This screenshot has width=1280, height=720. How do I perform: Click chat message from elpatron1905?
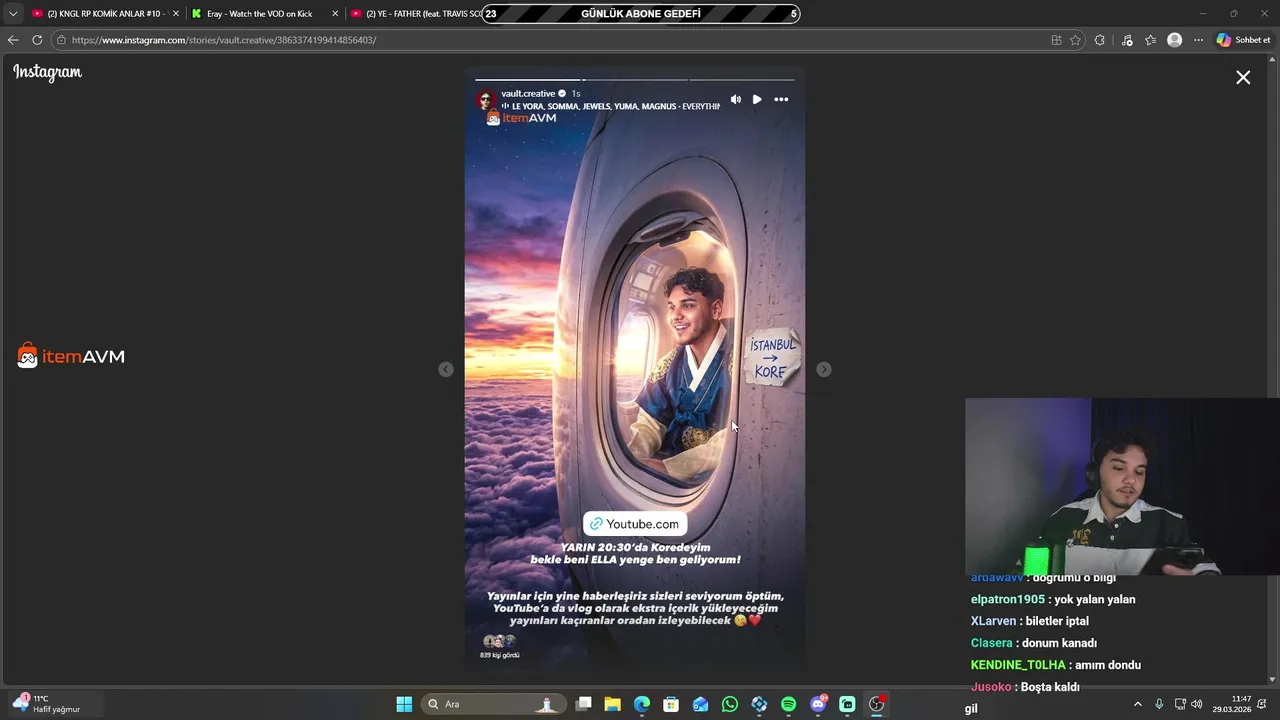pos(1053,599)
